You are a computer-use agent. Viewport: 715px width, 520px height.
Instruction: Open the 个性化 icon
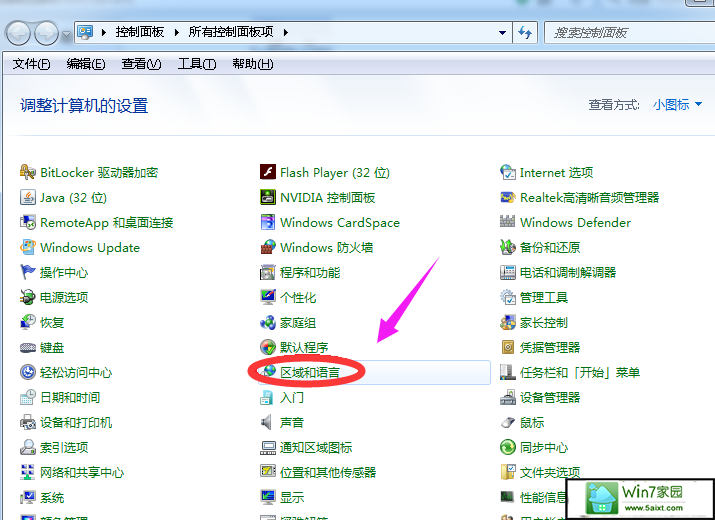tap(268, 297)
